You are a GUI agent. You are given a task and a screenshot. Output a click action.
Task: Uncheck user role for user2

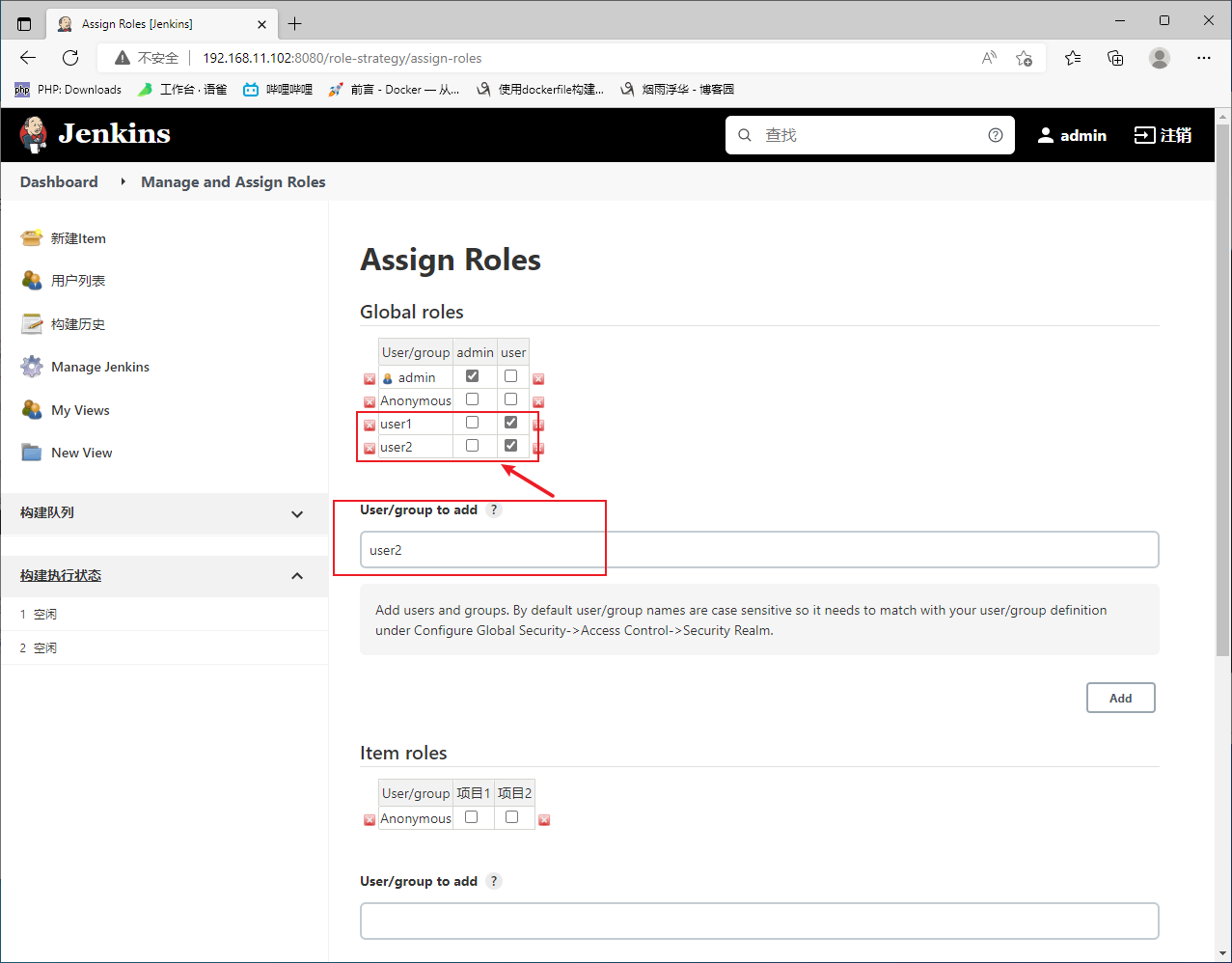(x=511, y=446)
